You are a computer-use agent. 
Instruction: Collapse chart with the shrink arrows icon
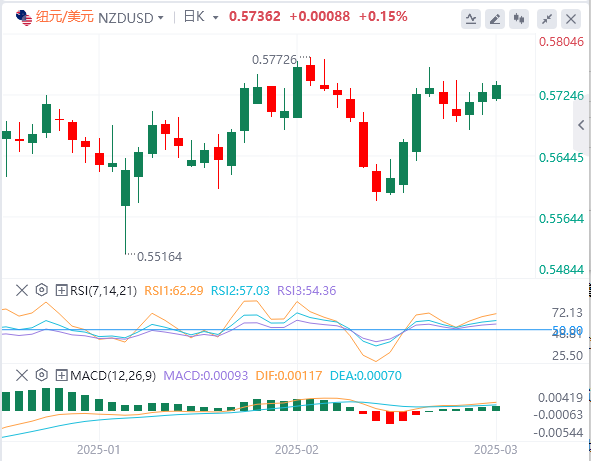(547, 19)
